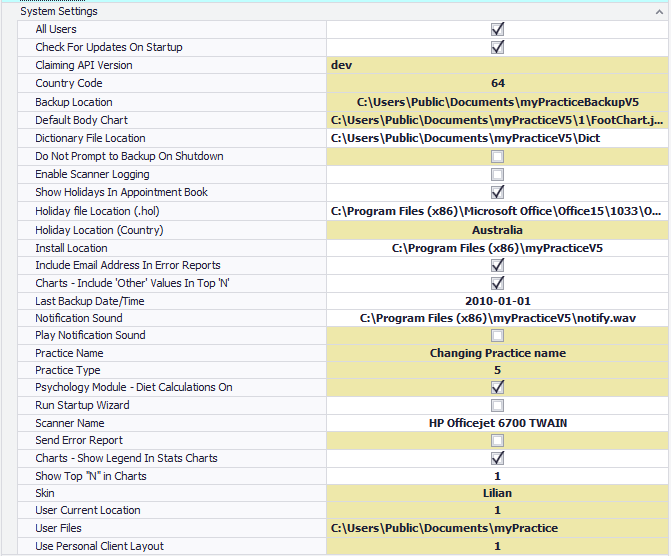Viewport: 671px width, 556px height.
Task: Select the Country Code value 64
Action: pos(497,83)
